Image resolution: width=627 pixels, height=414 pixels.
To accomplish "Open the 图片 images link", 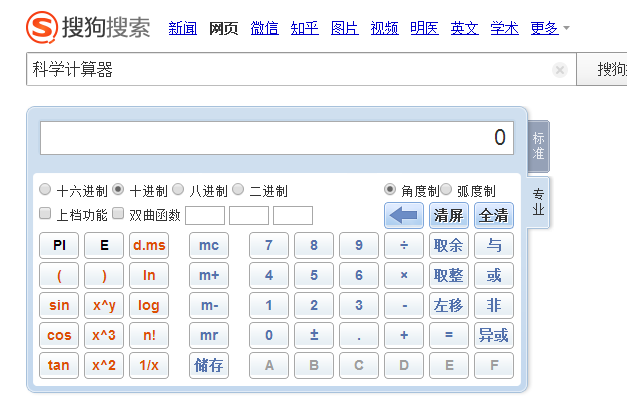I will (344, 28).
